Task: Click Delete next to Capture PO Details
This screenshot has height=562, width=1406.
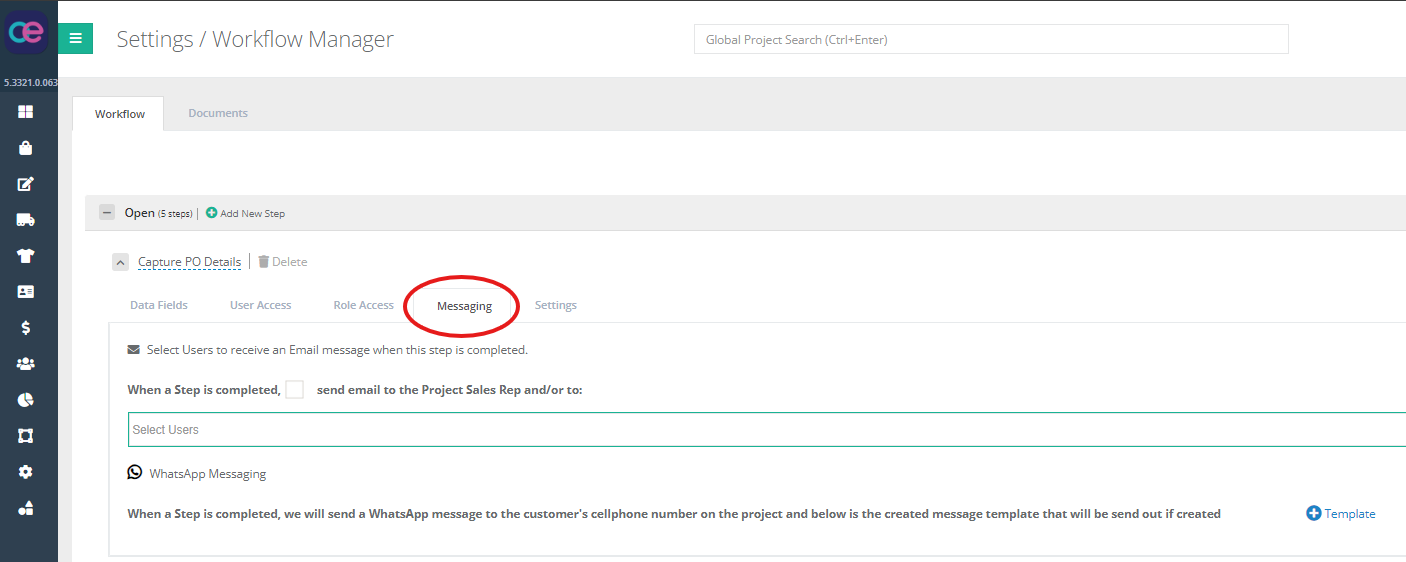Action: [x=283, y=262]
